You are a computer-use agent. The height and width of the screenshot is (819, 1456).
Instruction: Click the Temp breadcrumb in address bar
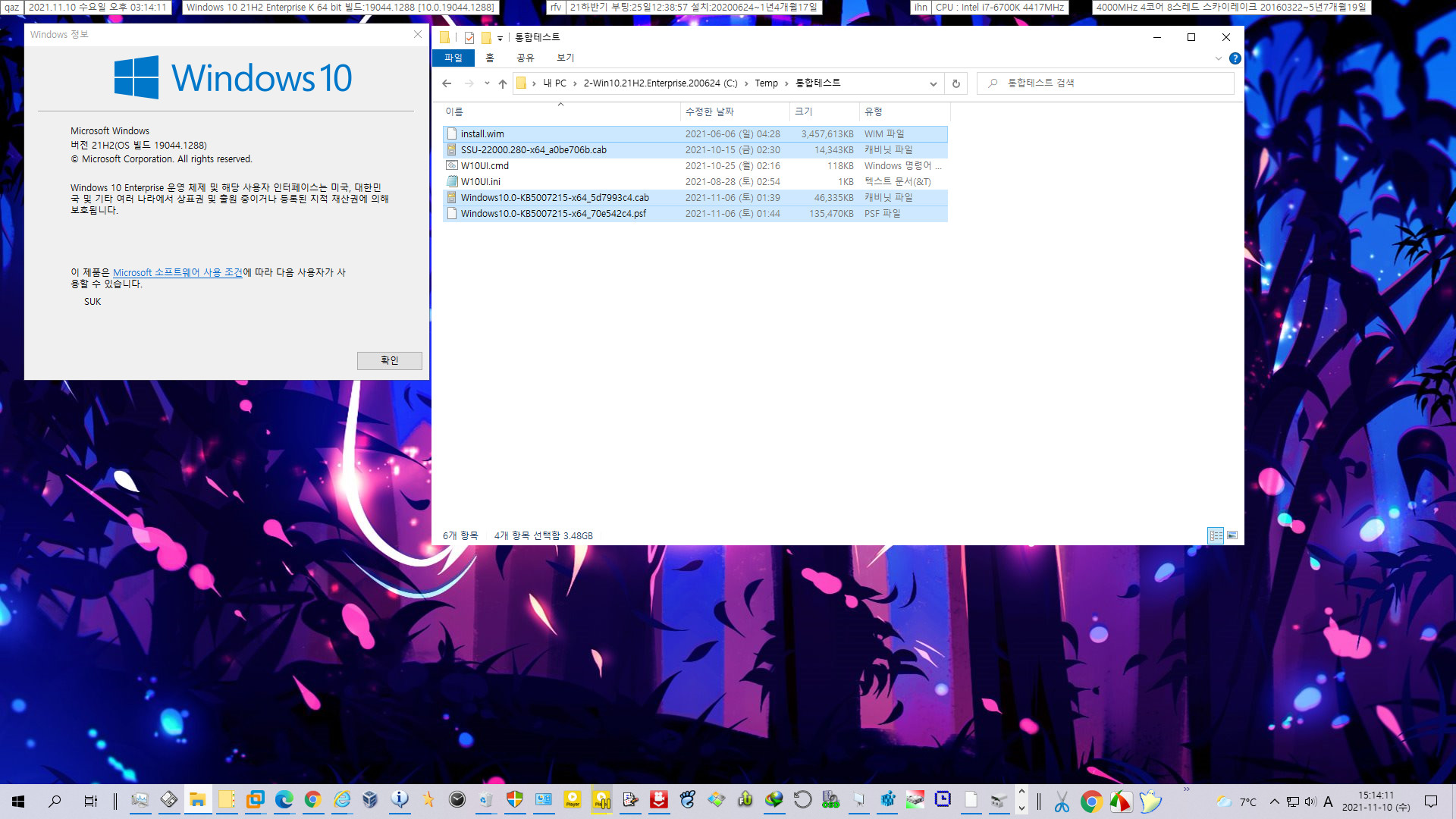(766, 83)
